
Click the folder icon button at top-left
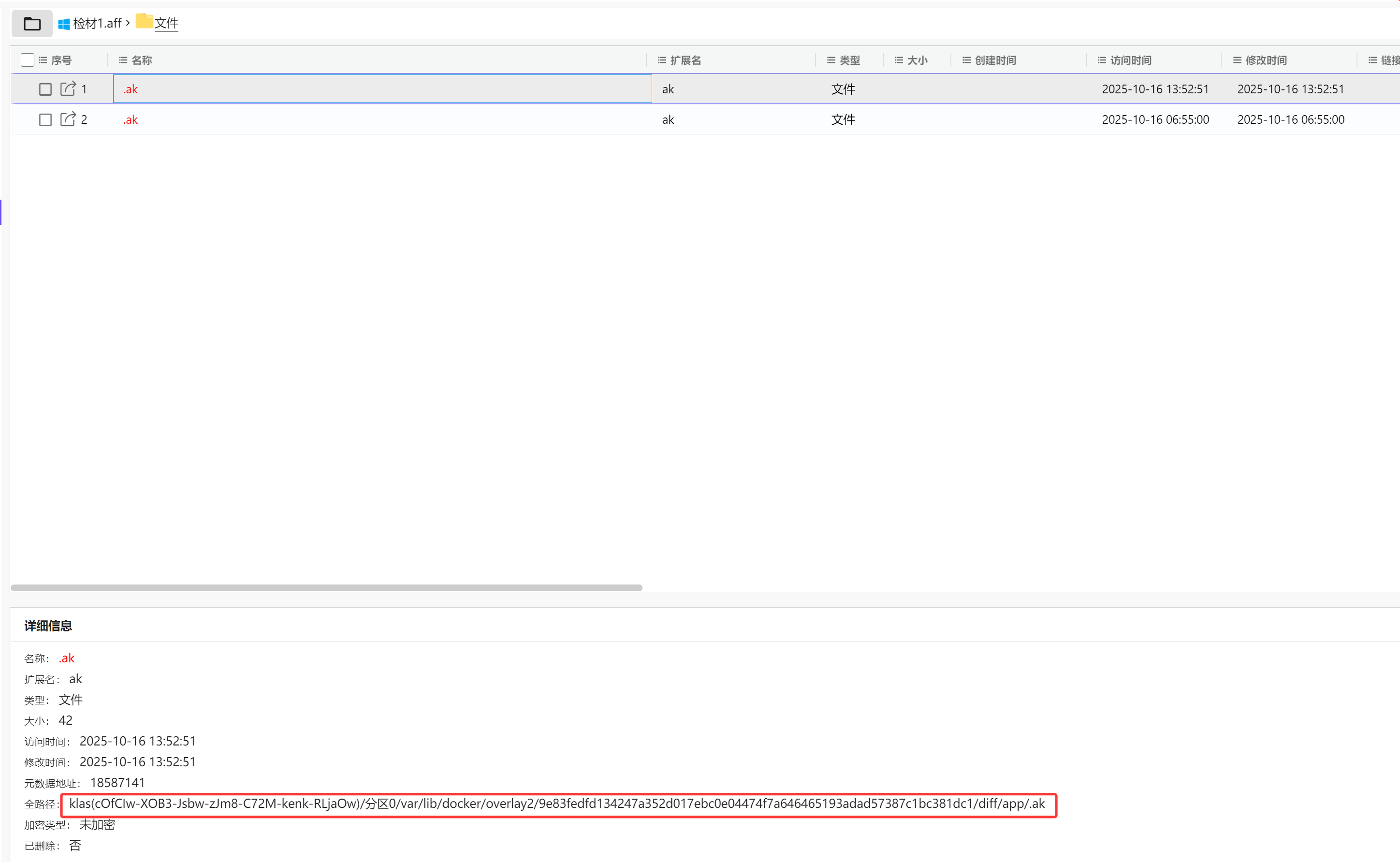(32, 23)
